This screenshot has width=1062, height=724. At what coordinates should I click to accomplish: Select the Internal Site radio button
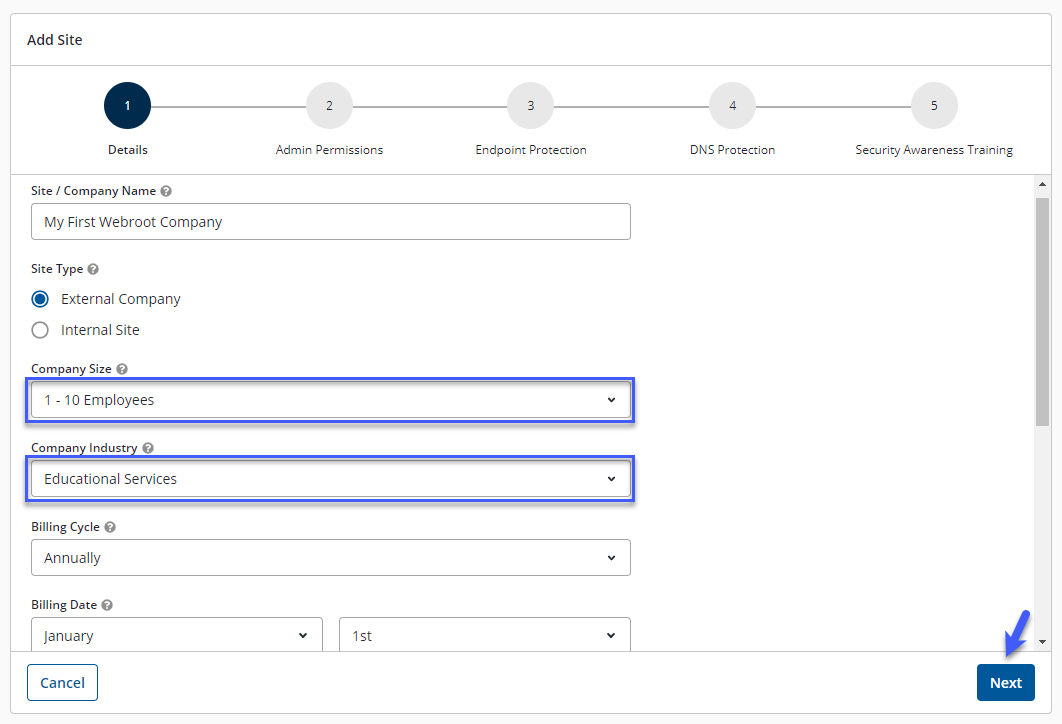pyautogui.click(x=40, y=330)
